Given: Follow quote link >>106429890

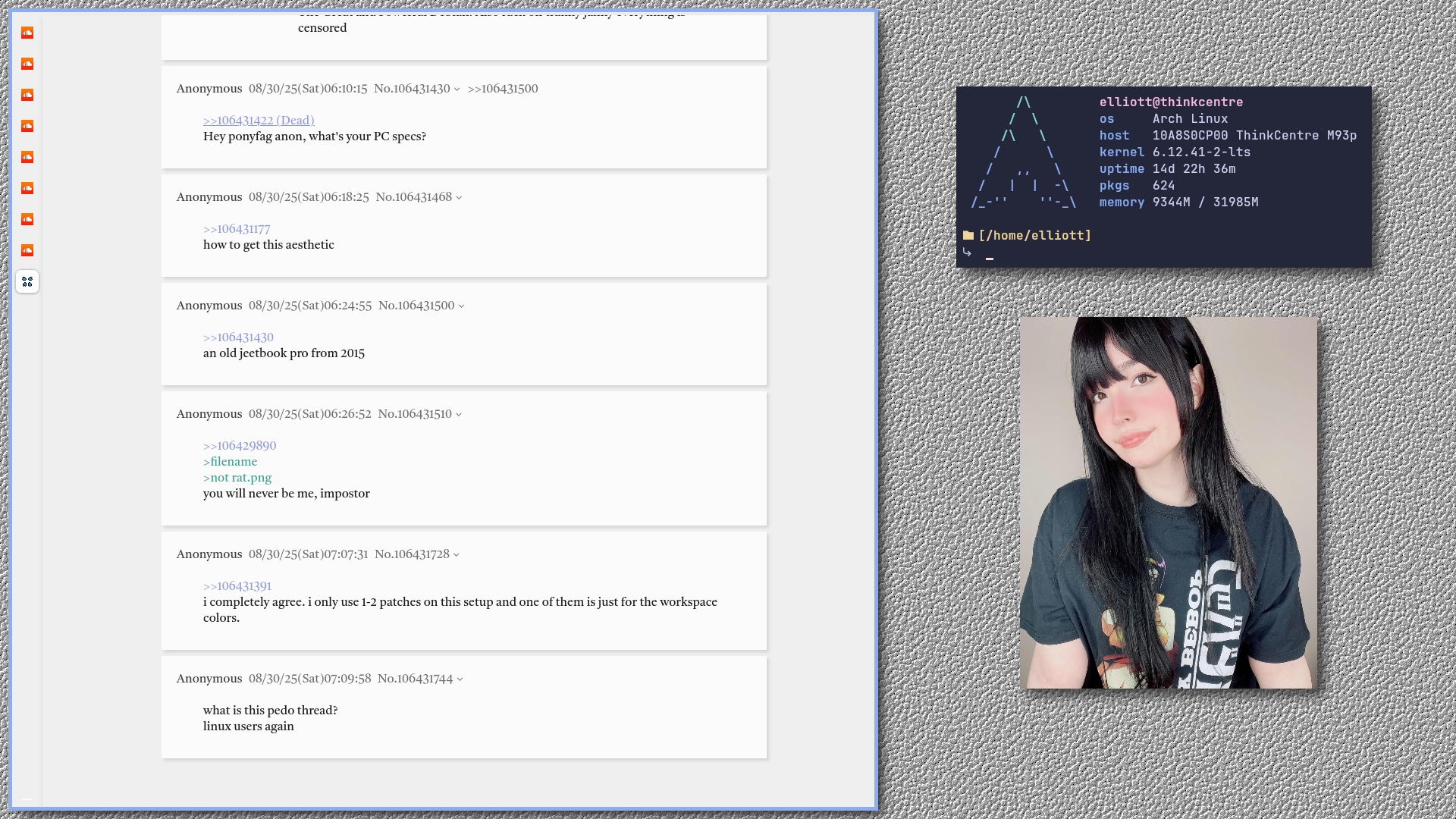Looking at the screenshot, I should [x=240, y=446].
